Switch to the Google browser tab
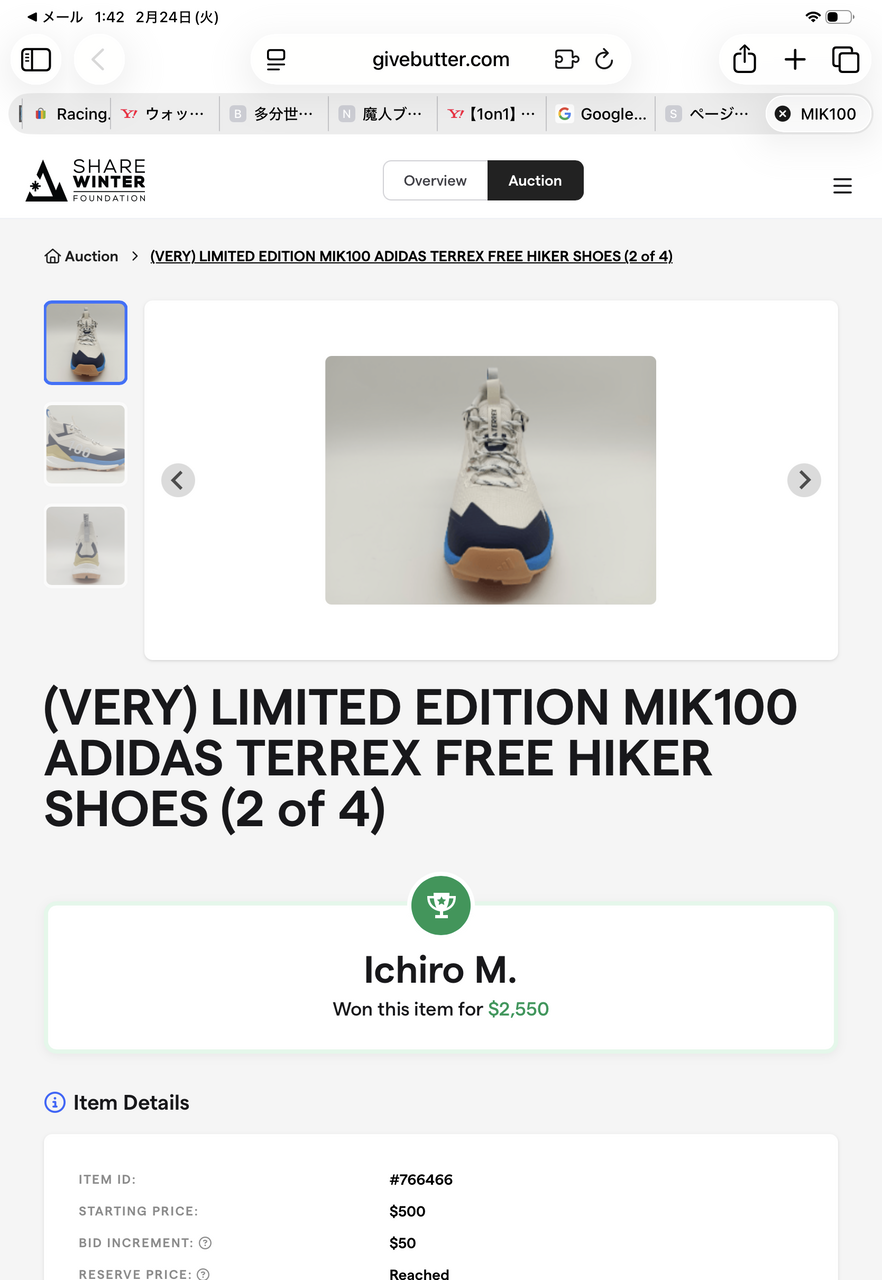Screen dimensions: 882x1280 click(601, 114)
